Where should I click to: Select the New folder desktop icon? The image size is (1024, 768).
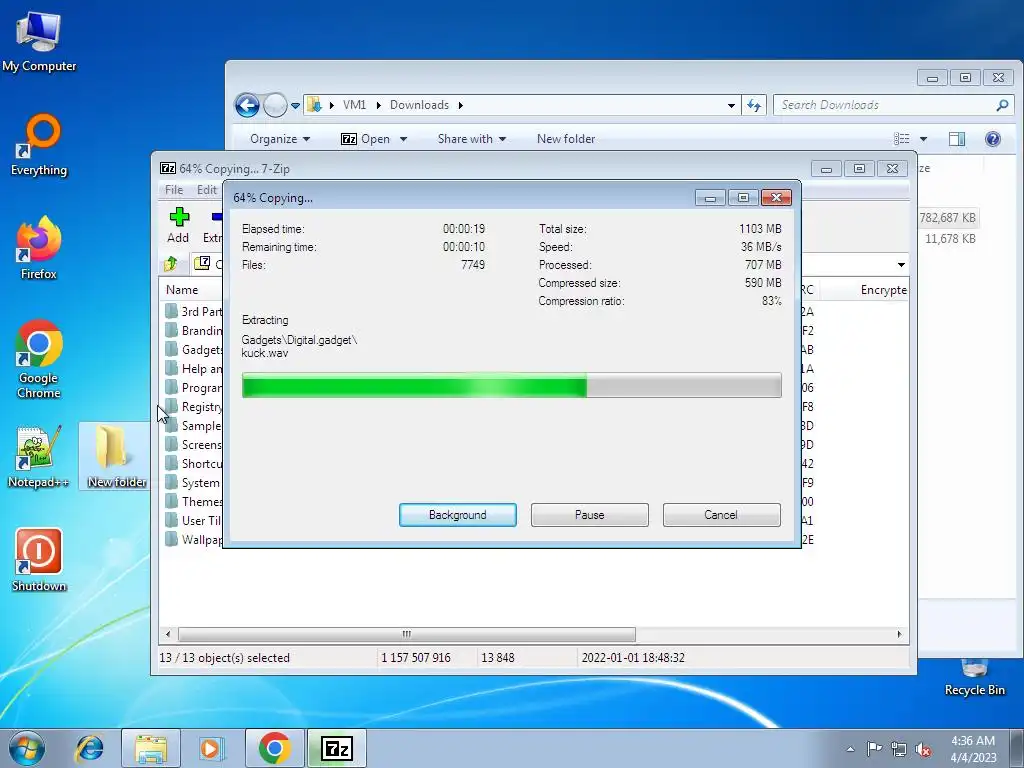pos(116,456)
